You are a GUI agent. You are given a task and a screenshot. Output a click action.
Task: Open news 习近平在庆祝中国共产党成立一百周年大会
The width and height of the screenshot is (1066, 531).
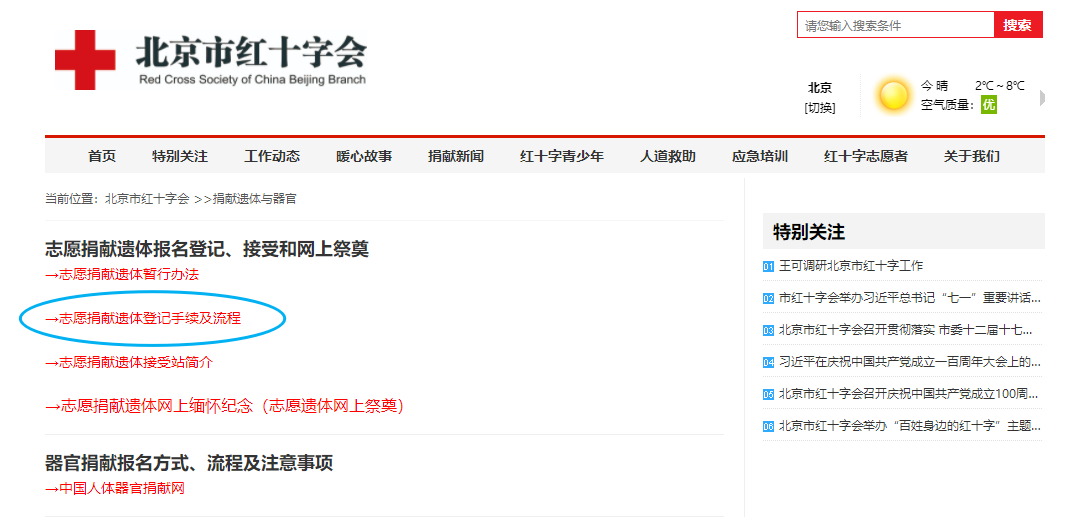[910, 362]
